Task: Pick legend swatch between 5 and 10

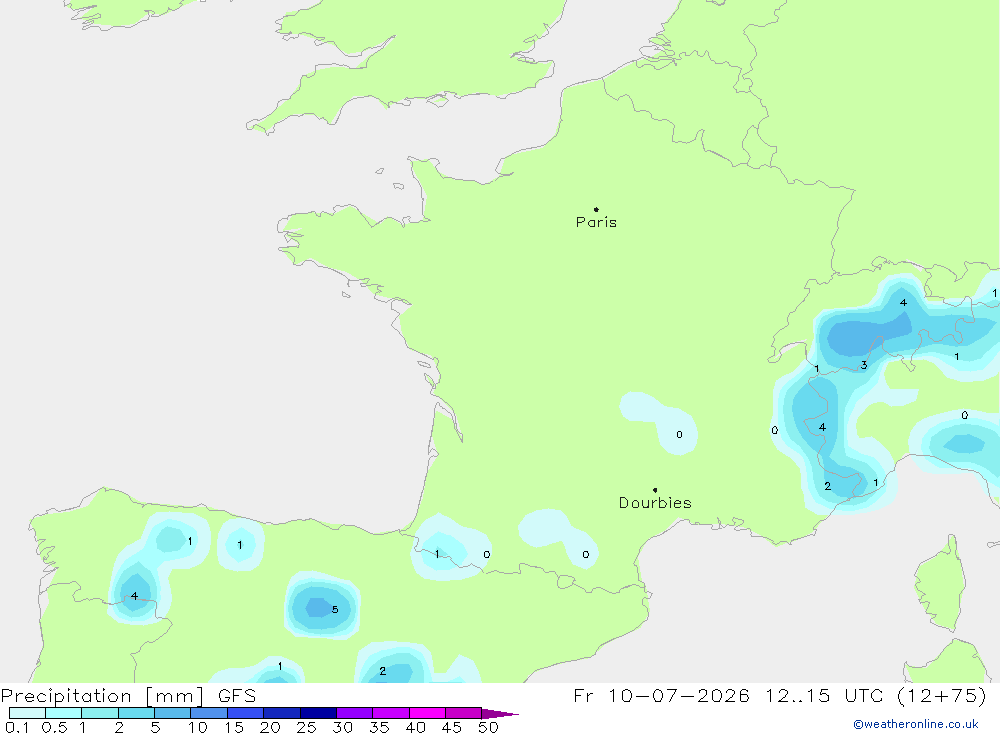Action: tap(173, 713)
